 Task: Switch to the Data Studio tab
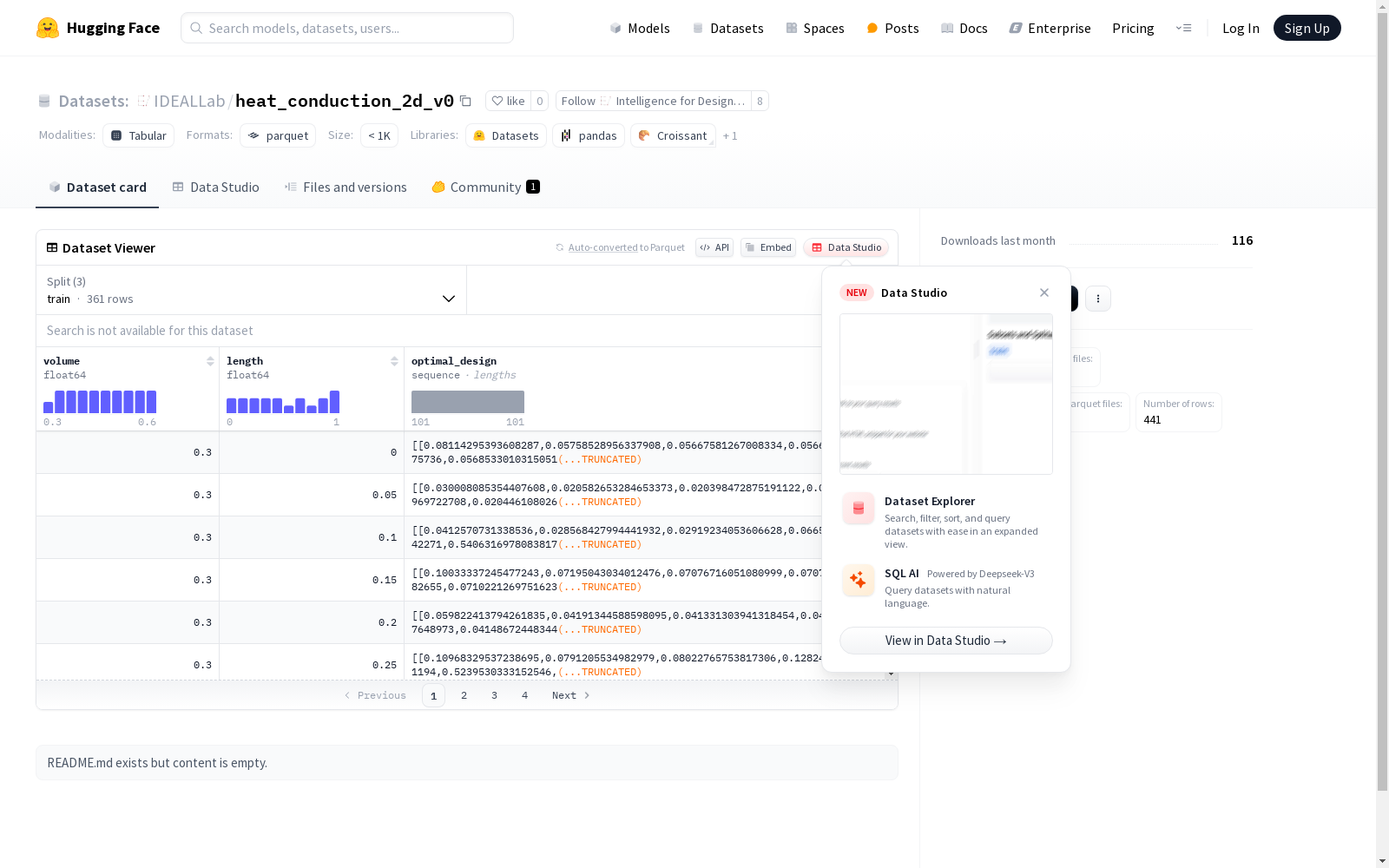pos(215,187)
